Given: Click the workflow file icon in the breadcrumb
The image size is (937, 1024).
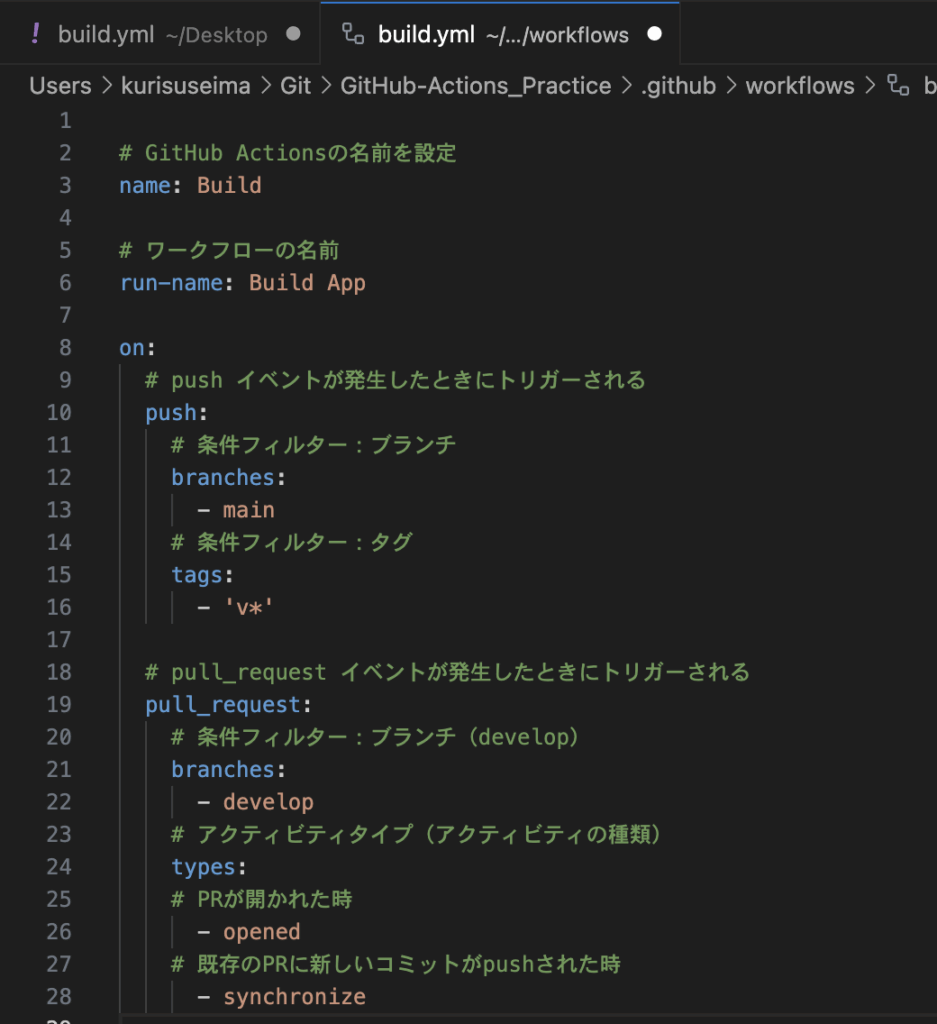Looking at the screenshot, I should 898,86.
